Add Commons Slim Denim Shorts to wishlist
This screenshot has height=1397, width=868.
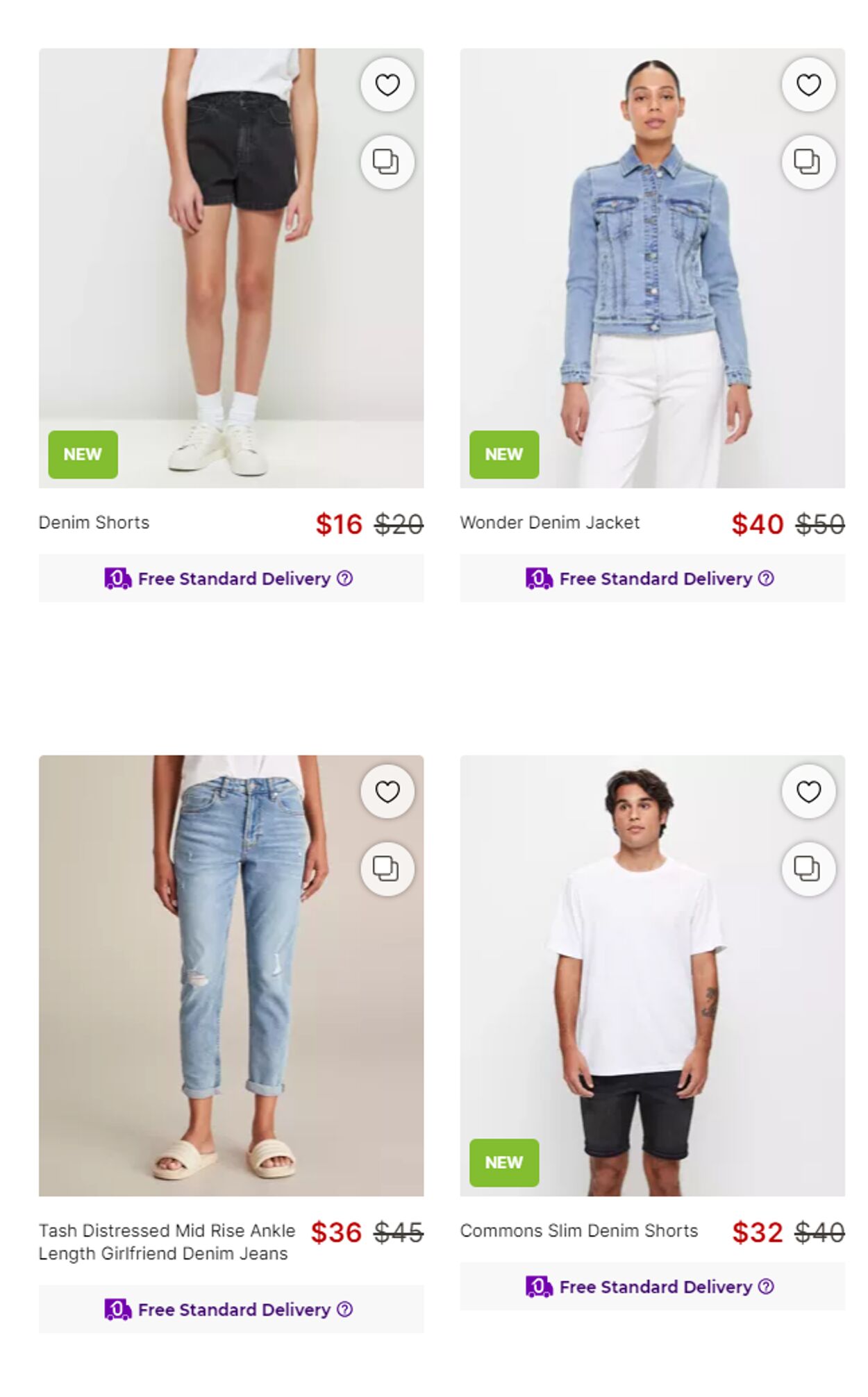(x=808, y=792)
